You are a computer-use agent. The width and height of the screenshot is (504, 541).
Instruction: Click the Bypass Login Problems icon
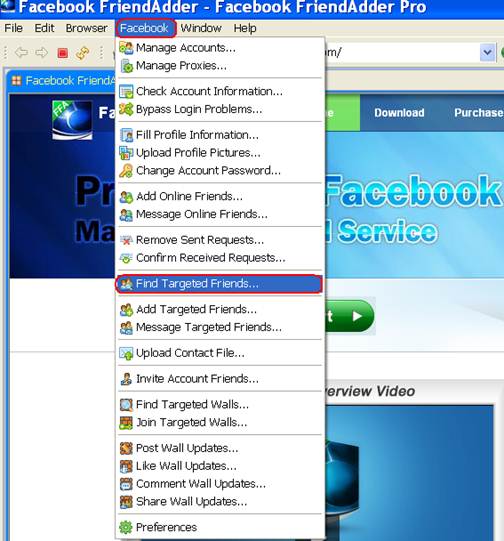tap(126, 109)
